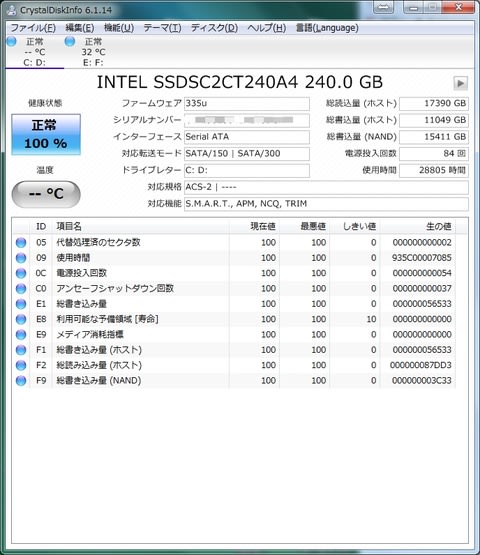Click the blue status orb for C: D: disk
This screenshot has width=480, height=555.
pos(12,41)
